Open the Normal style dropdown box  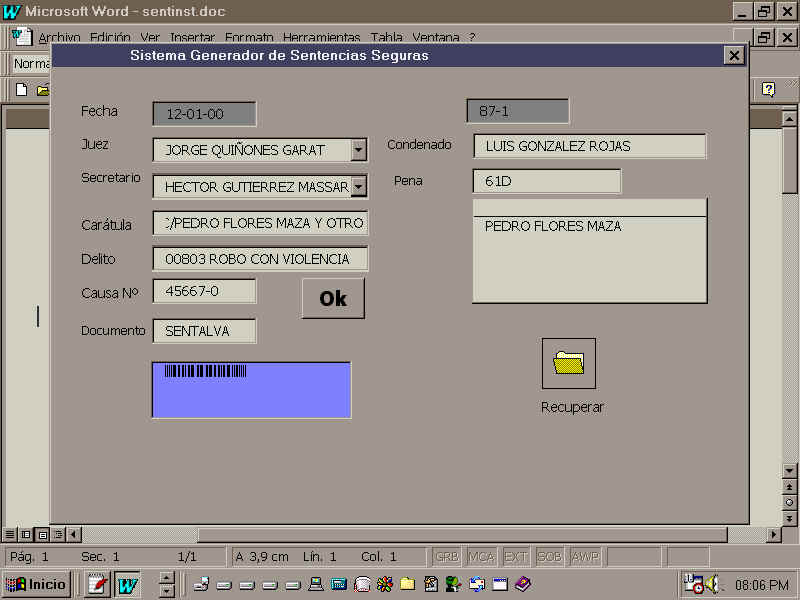[x=30, y=64]
